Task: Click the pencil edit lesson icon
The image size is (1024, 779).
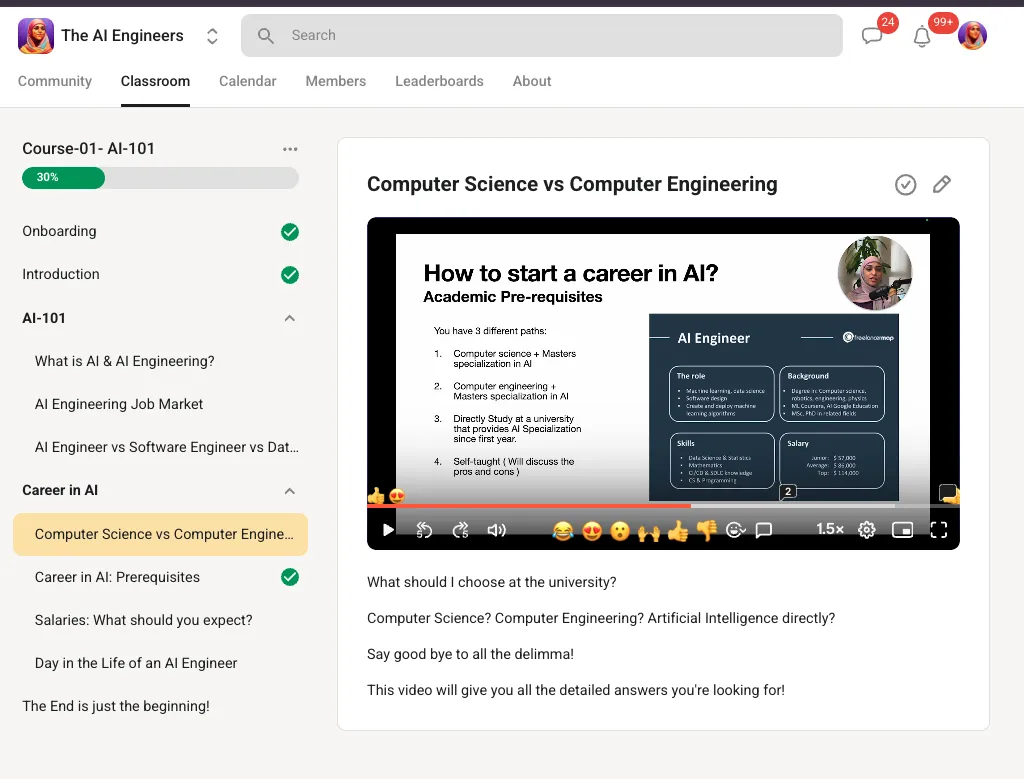Action: (x=942, y=185)
